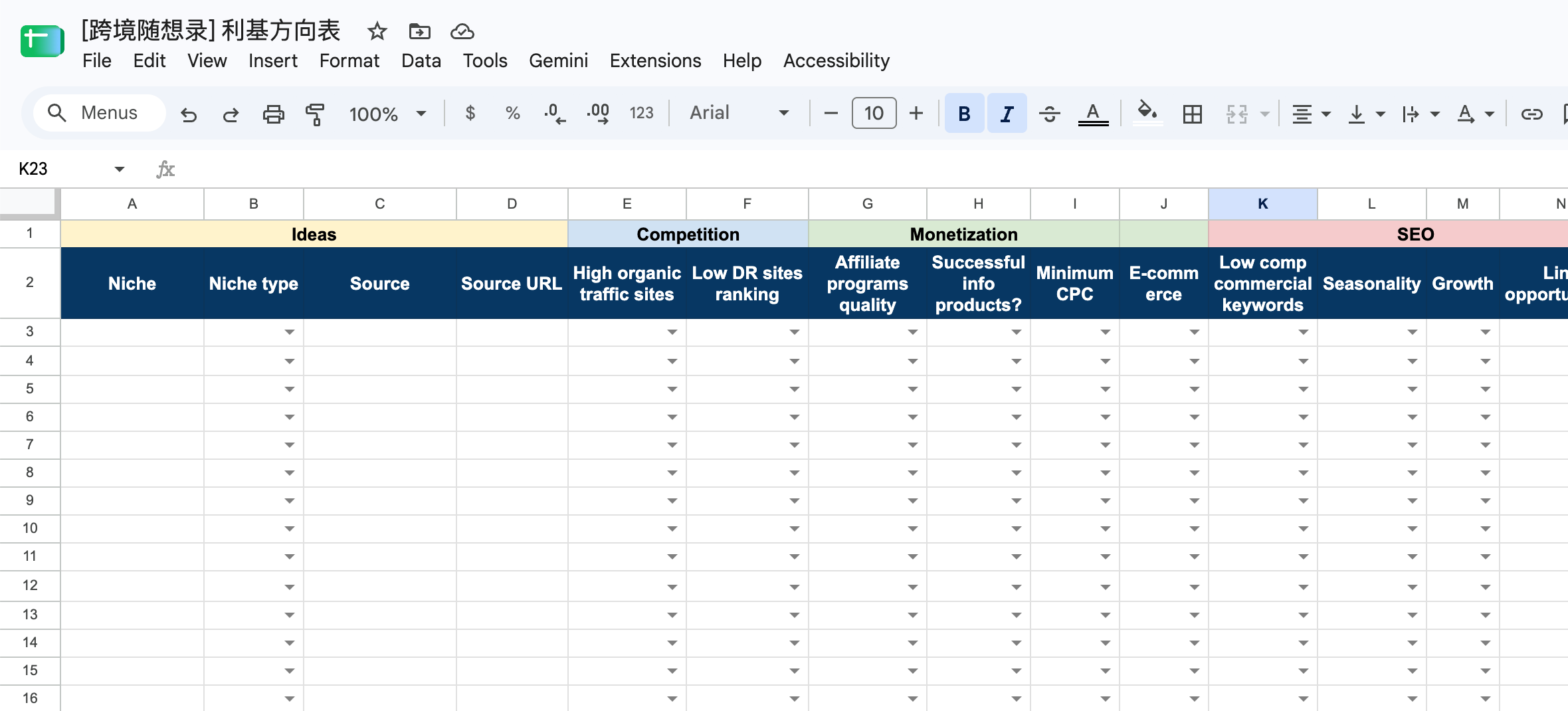
Task: Open the text color picker
Action: pos(1093,114)
